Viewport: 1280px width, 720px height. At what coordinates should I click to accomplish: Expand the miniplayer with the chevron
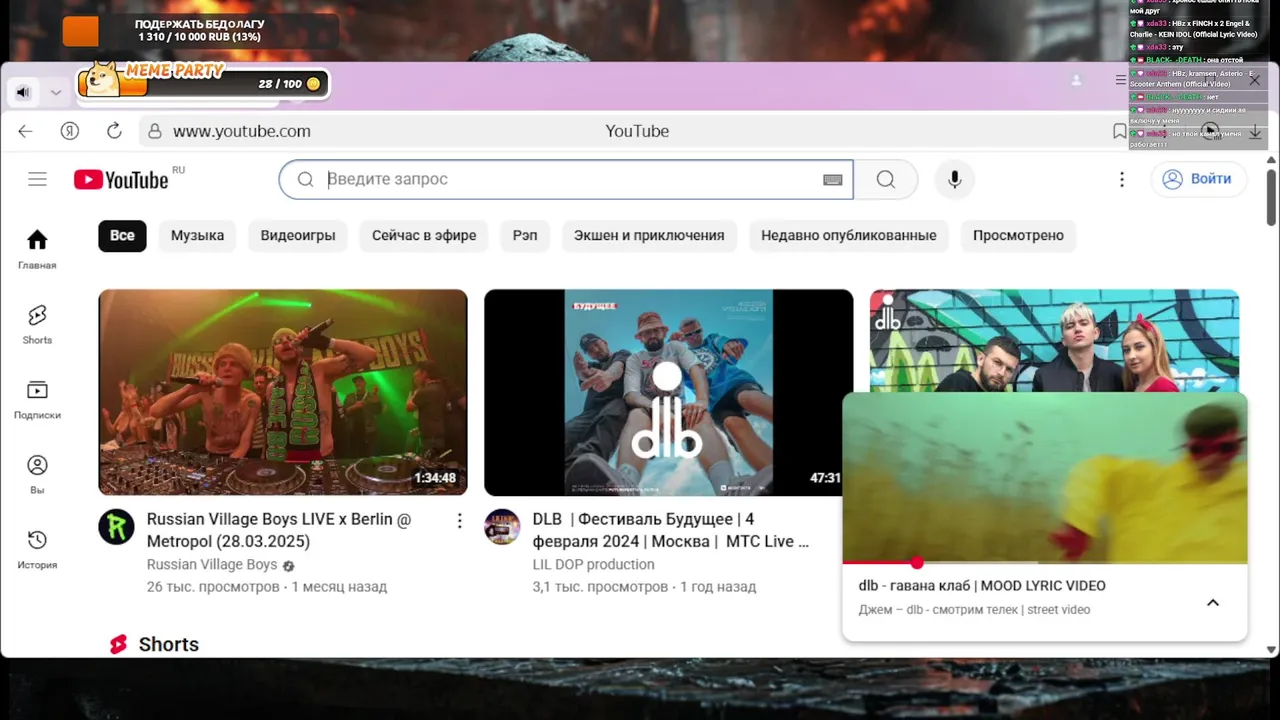tap(1213, 602)
